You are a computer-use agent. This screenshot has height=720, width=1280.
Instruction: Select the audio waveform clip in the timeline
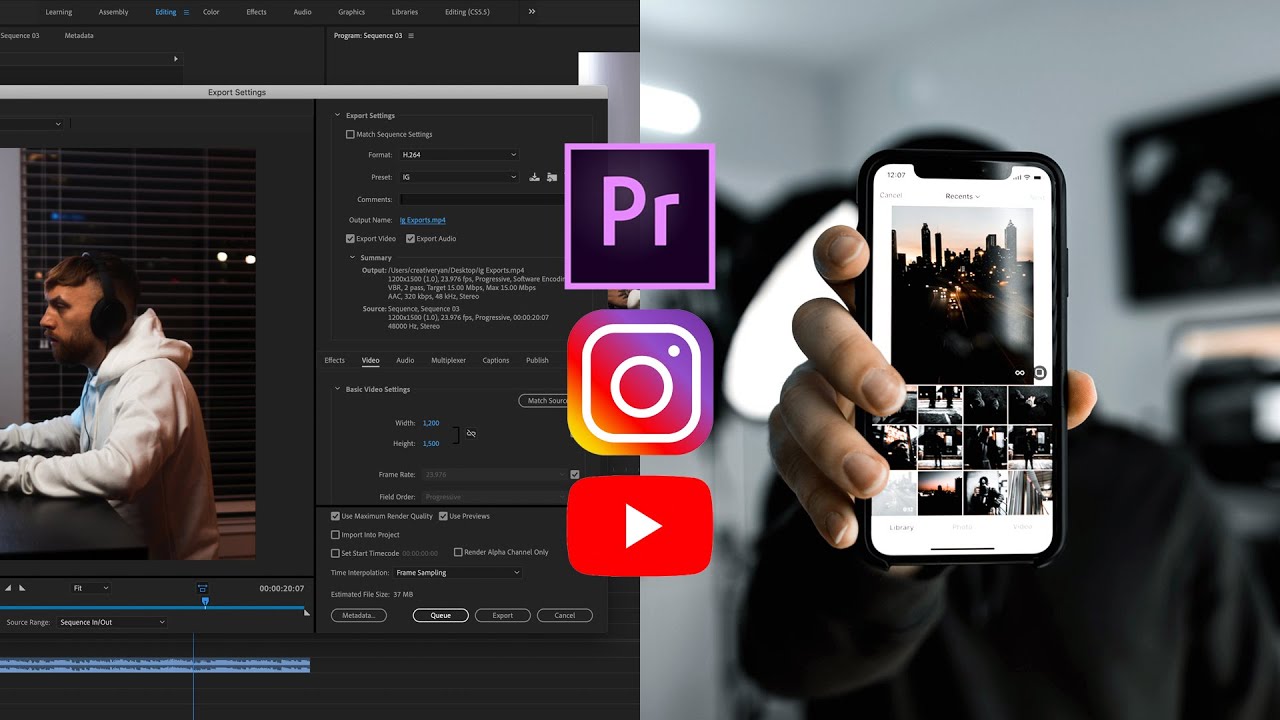pos(155,664)
